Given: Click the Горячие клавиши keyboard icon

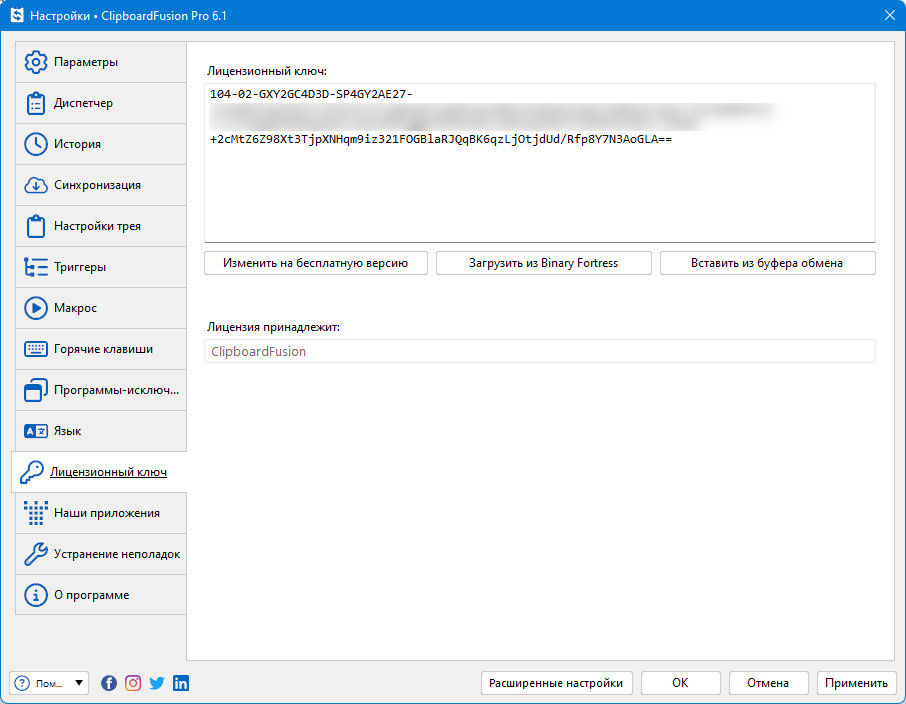Looking at the screenshot, I should pos(36,349).
